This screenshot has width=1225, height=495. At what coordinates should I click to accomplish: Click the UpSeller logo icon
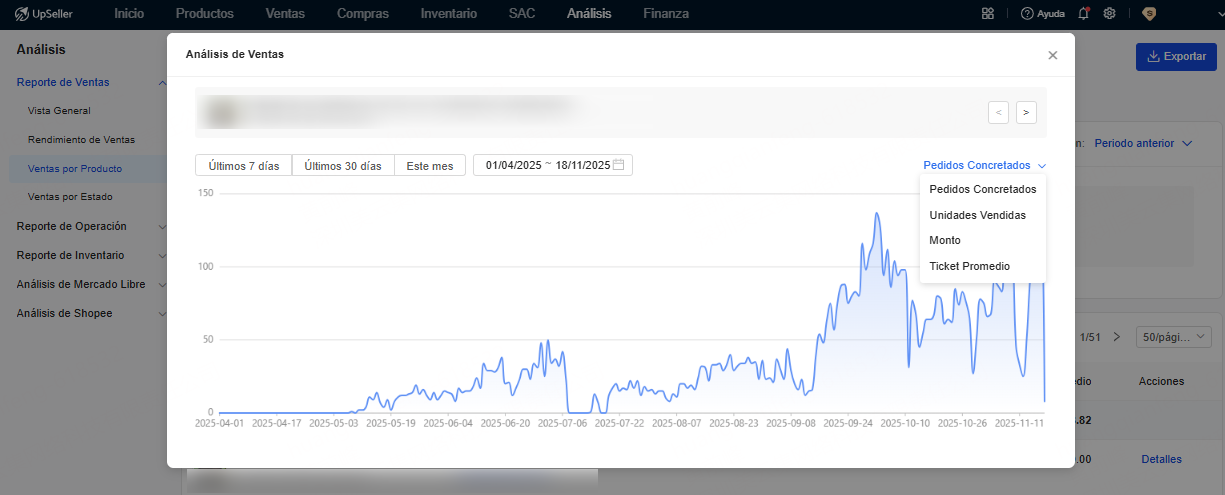tap(22, 14)
